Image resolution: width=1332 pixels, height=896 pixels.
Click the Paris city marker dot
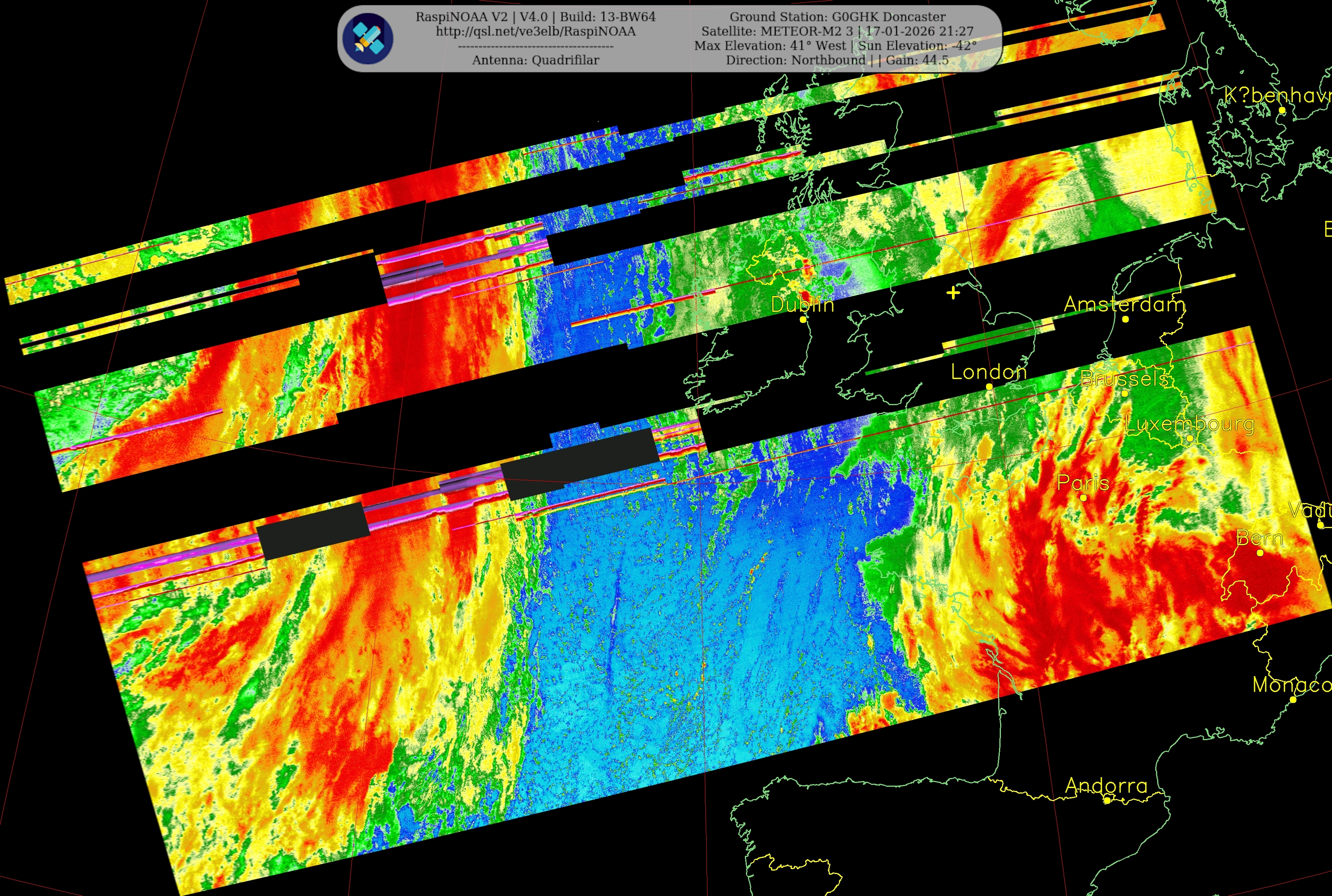coord(1083,498)
